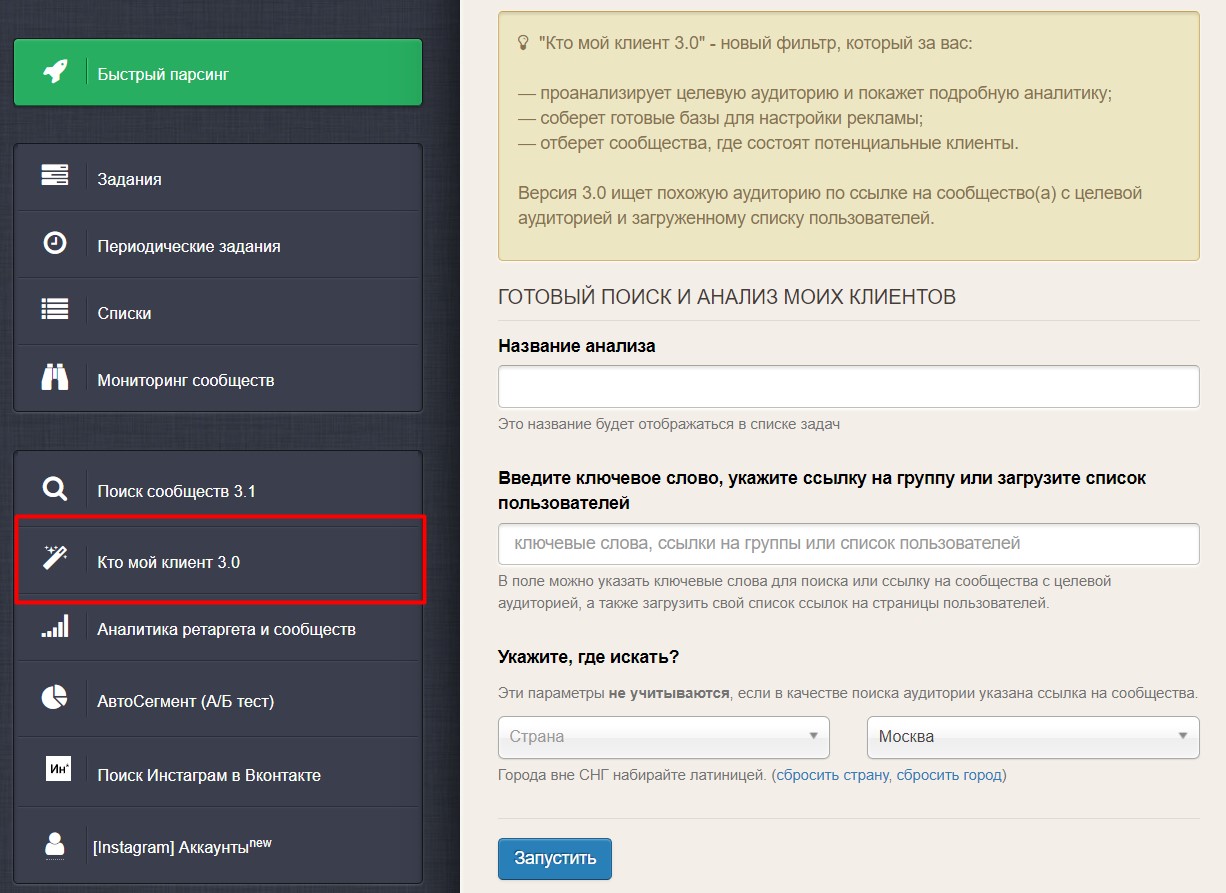The height and width of the screenshot is (893, 1226).
Task: Open the Страна dropdown
Action: pyautogui.click(x=663, y=737)
